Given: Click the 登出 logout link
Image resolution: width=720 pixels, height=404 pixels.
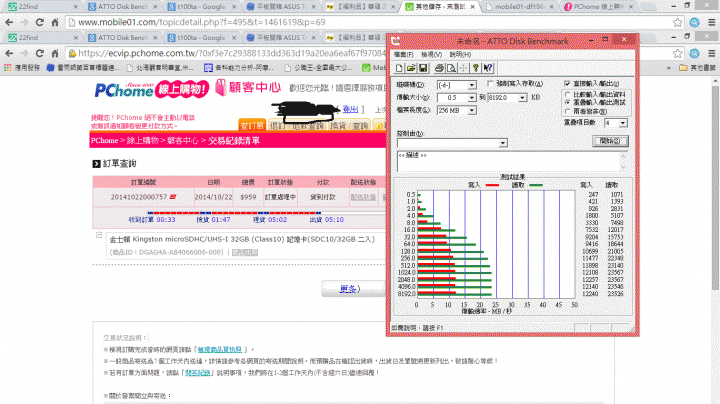Looking at the screenshot, I should coord(350,109).
